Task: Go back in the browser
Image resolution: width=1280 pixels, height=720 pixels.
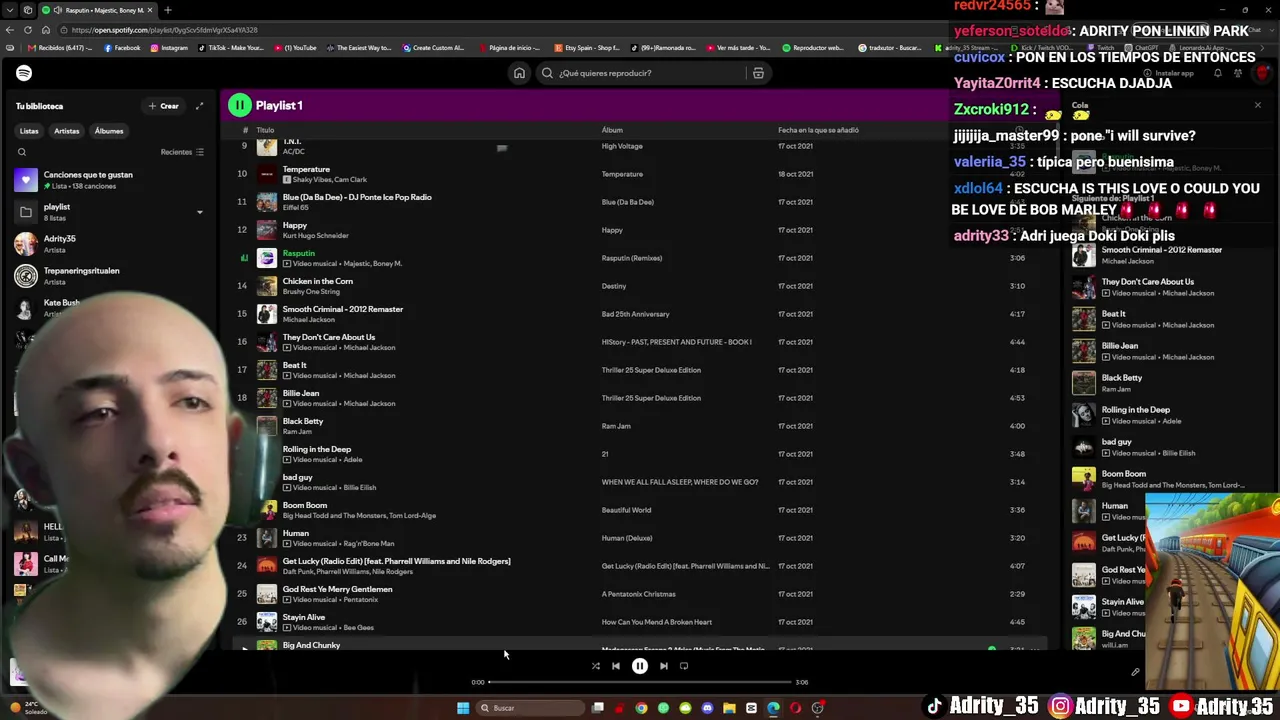Action: 10,30
